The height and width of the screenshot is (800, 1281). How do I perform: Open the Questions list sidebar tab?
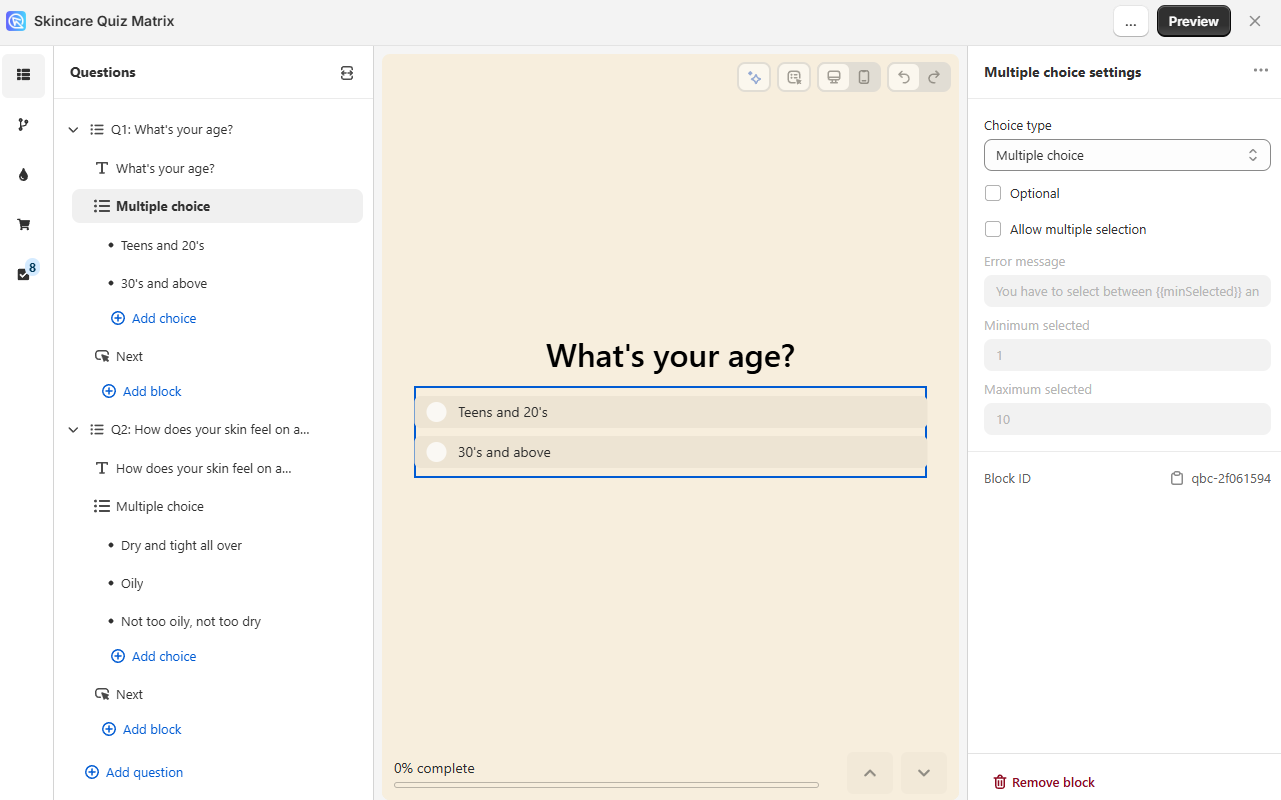click(23, 75)
